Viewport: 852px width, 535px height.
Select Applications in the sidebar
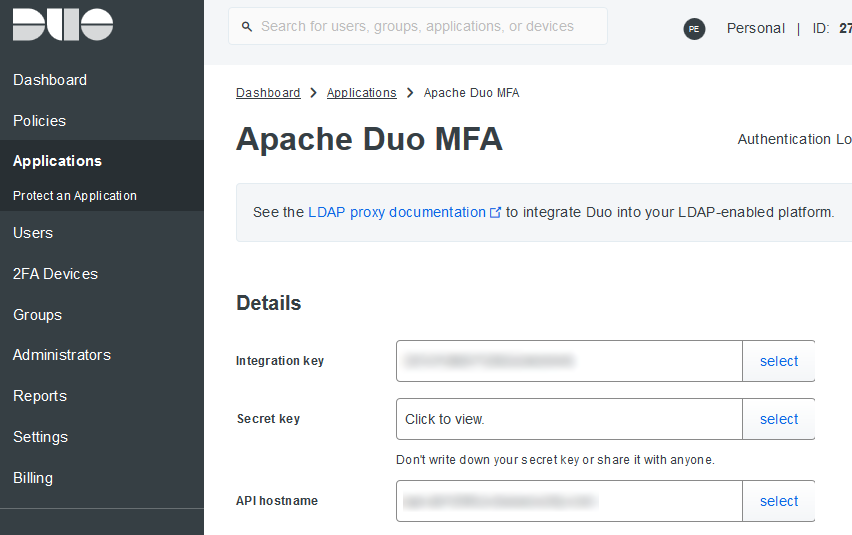(57, 161)
